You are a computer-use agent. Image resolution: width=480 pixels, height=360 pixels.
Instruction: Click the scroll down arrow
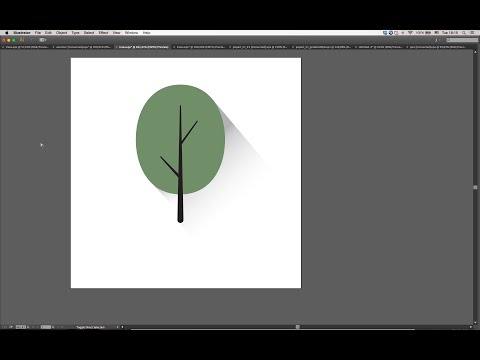click(x=475, y=323)
